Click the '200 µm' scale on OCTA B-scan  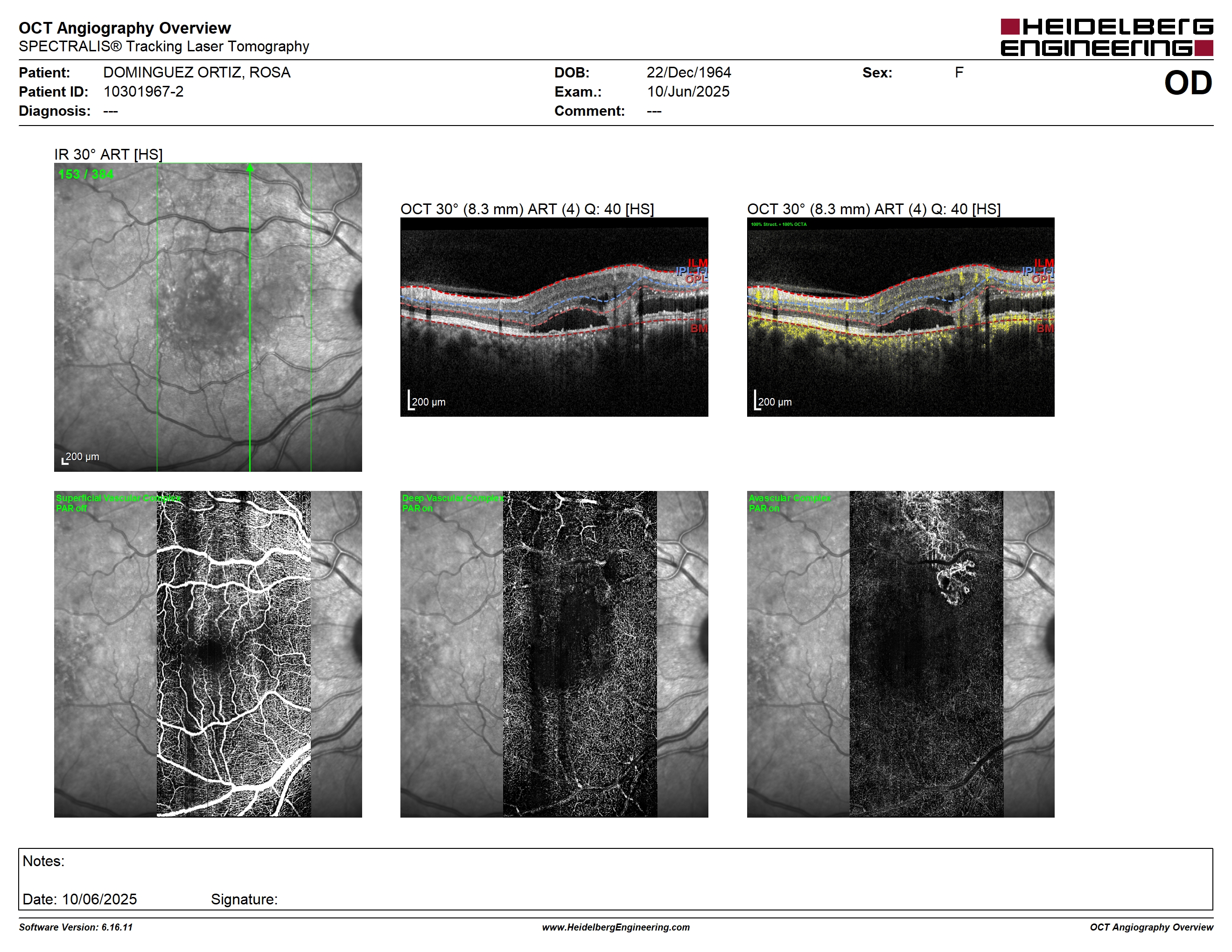tap(773, 400)
